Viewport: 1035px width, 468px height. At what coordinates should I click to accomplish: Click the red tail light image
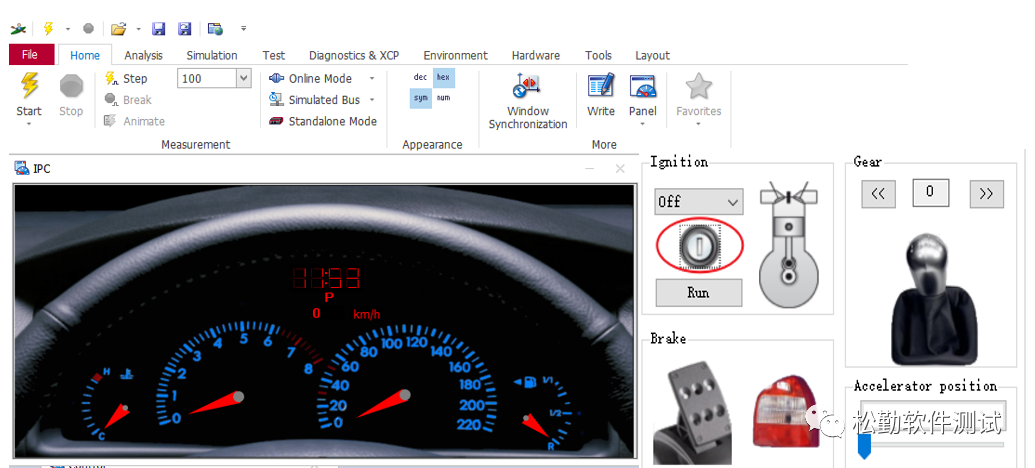[x=787, y=412]
